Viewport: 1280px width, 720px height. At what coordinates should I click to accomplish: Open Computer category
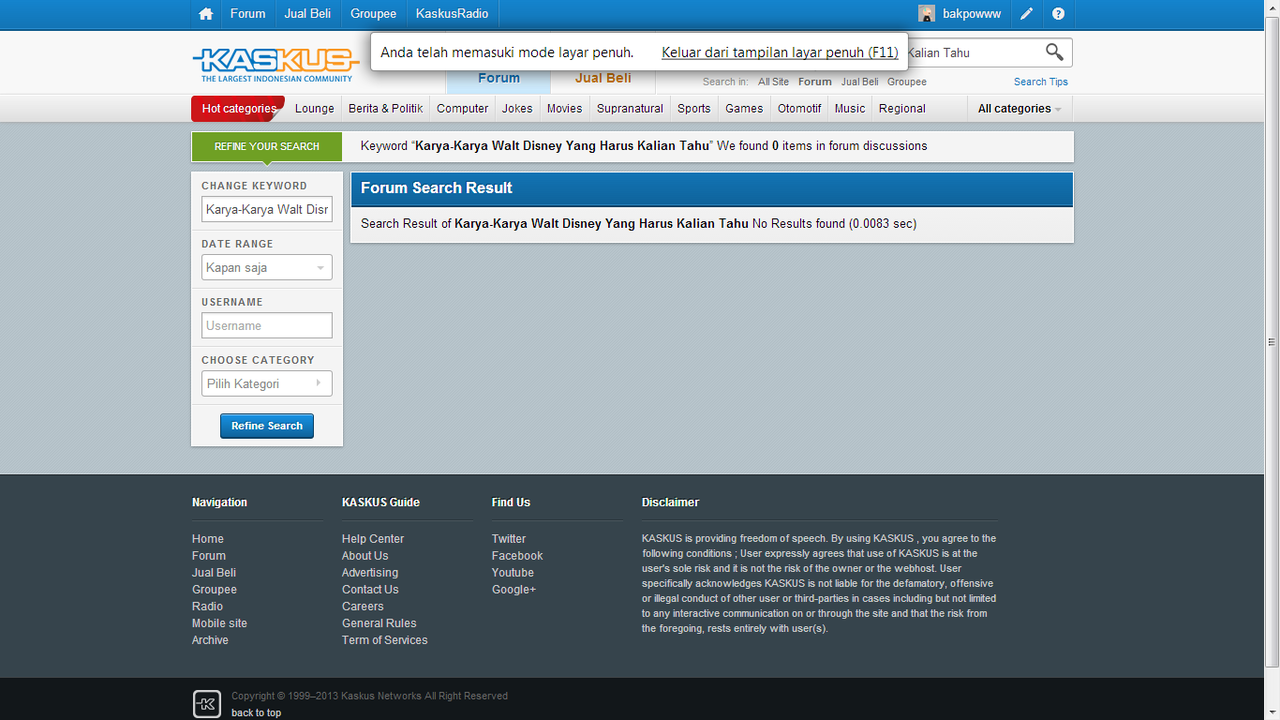pyautogui.click(x=463, y=109)
